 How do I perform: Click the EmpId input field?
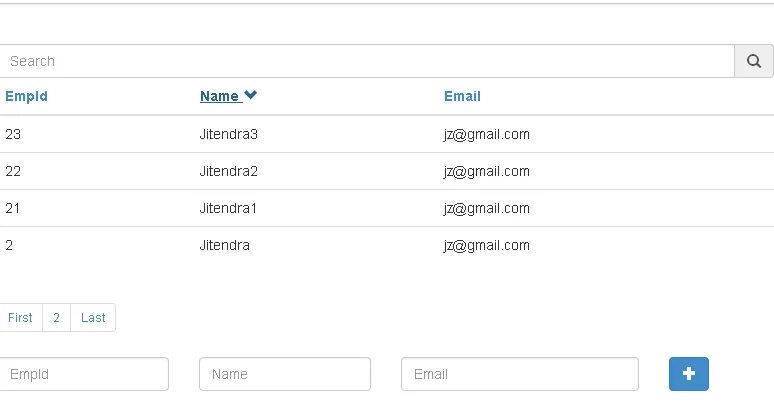(84, 374)
